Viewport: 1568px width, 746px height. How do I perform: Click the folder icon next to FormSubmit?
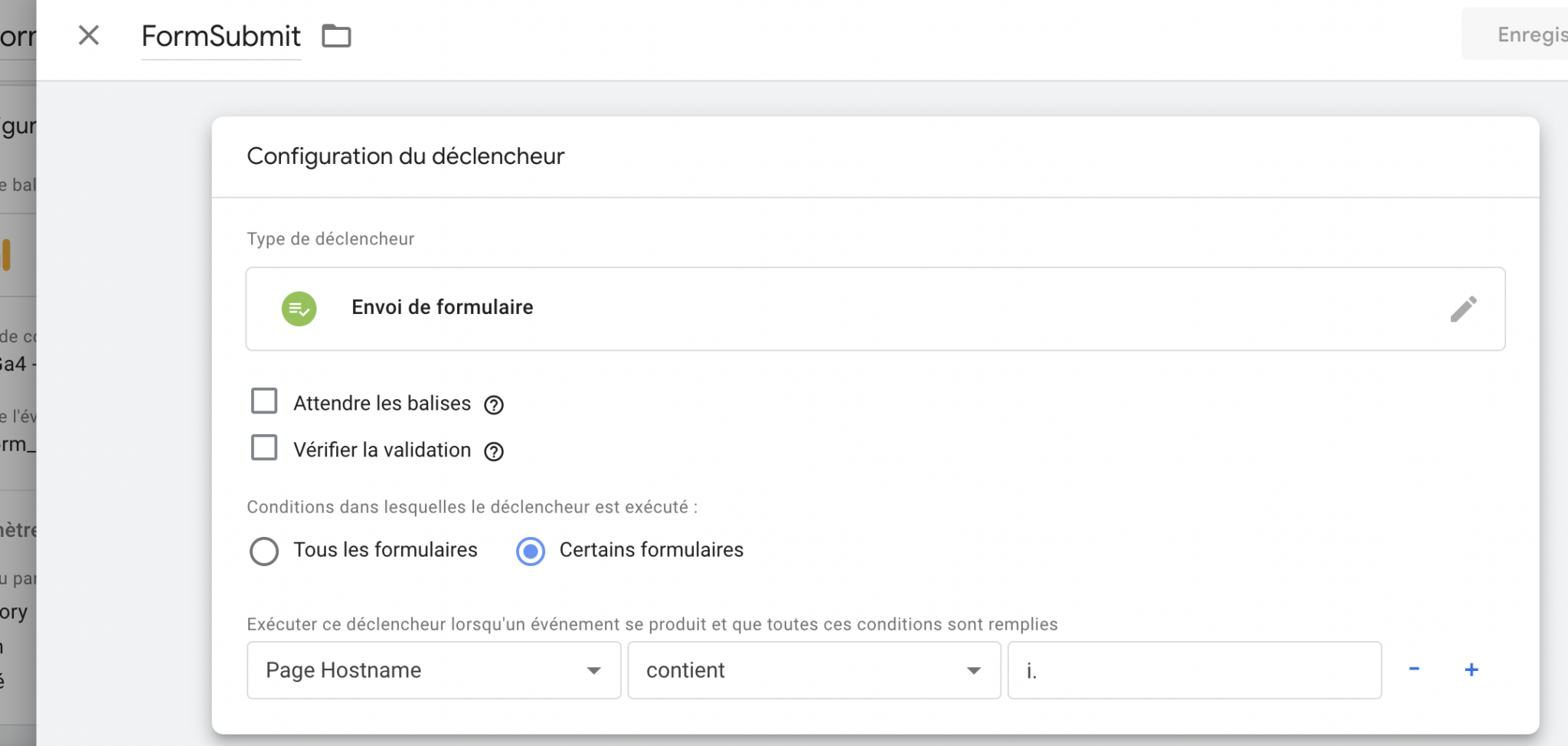[x=336, y=36]
